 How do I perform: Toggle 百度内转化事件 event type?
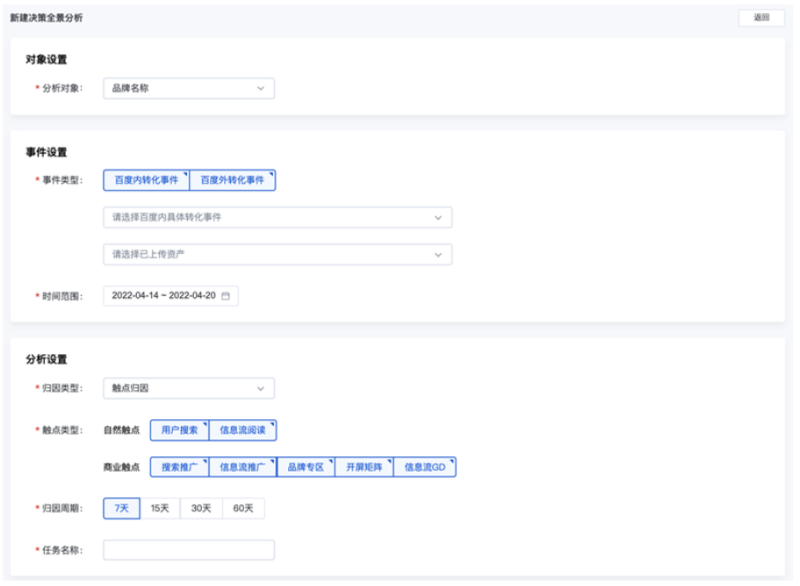[146, 180]
